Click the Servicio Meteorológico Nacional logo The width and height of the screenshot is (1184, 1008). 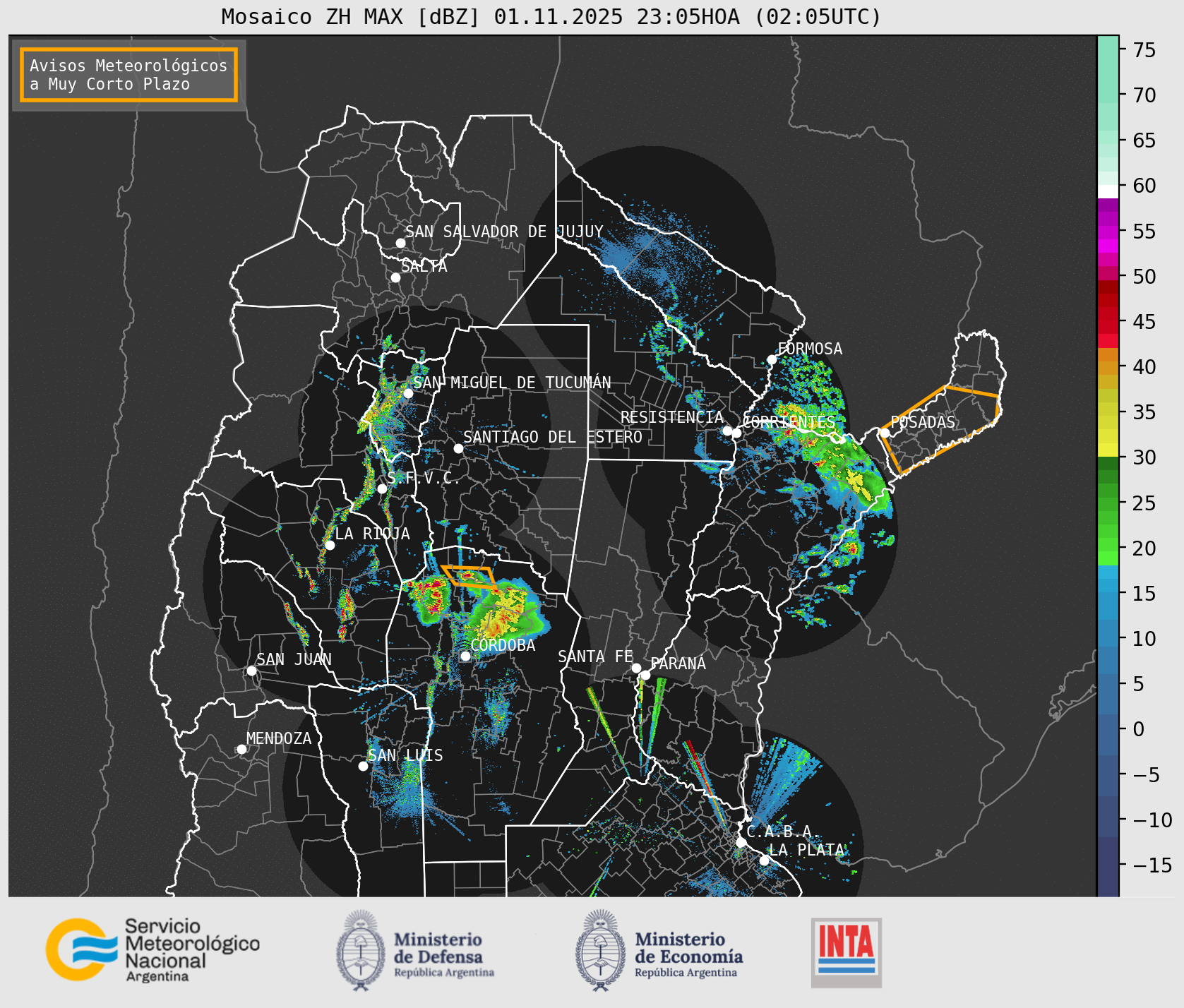coord(153,949)
